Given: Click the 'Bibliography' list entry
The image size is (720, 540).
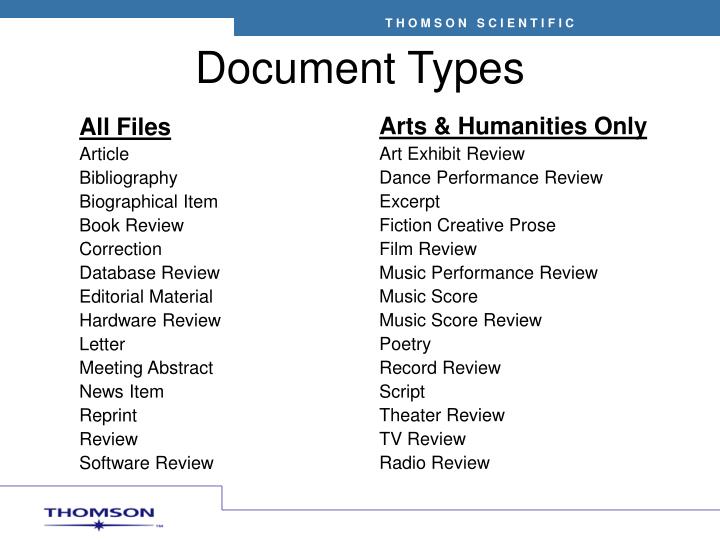Looking at the screenshot, I should pyautogui.click(x=129, y=178).
